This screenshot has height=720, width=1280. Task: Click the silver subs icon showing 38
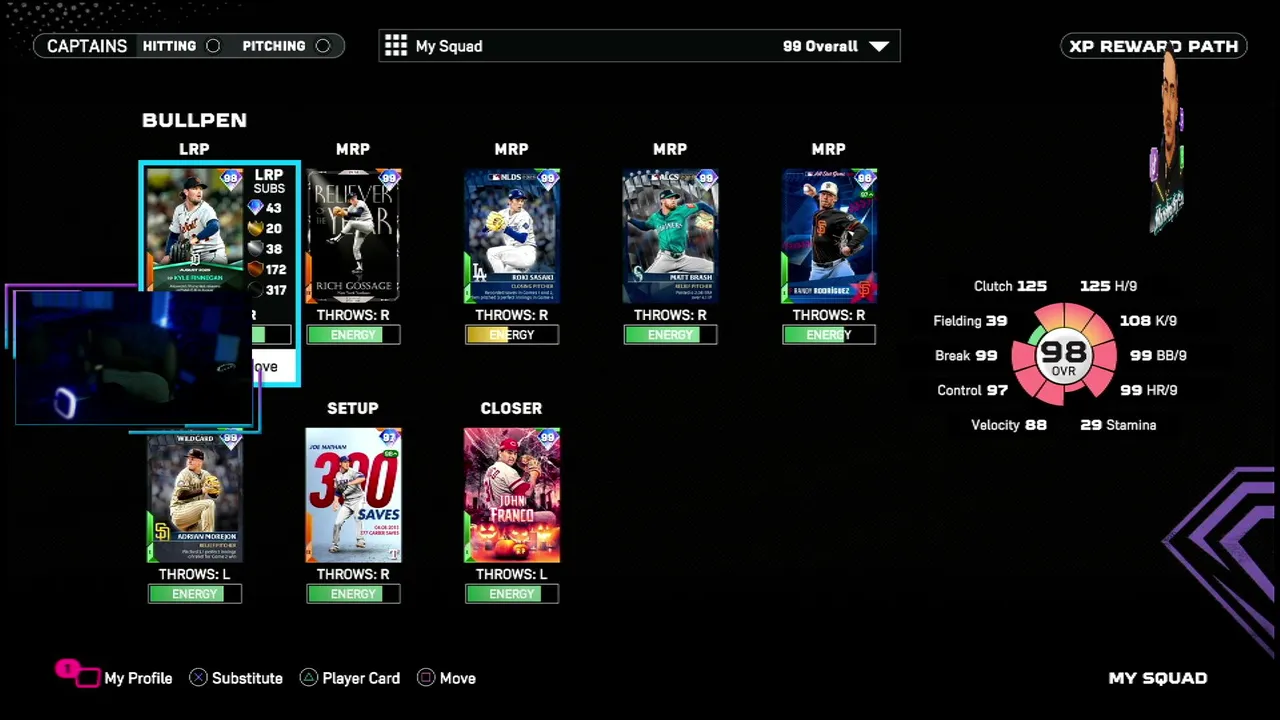tap(255, 249)
